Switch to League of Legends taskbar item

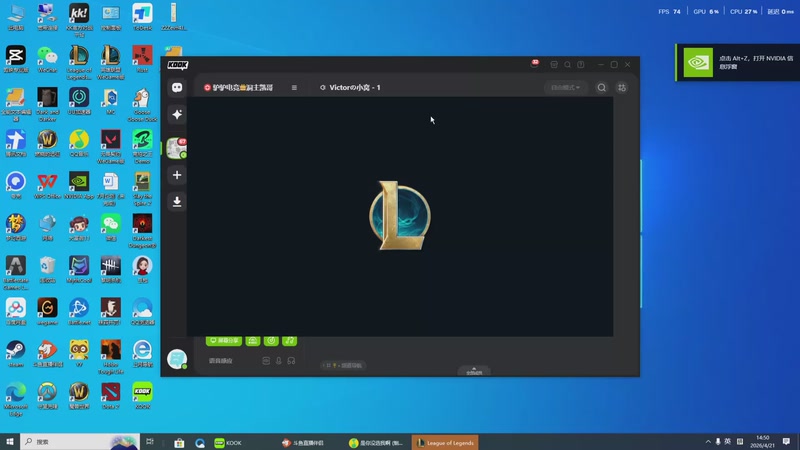(x=445, y=442)
